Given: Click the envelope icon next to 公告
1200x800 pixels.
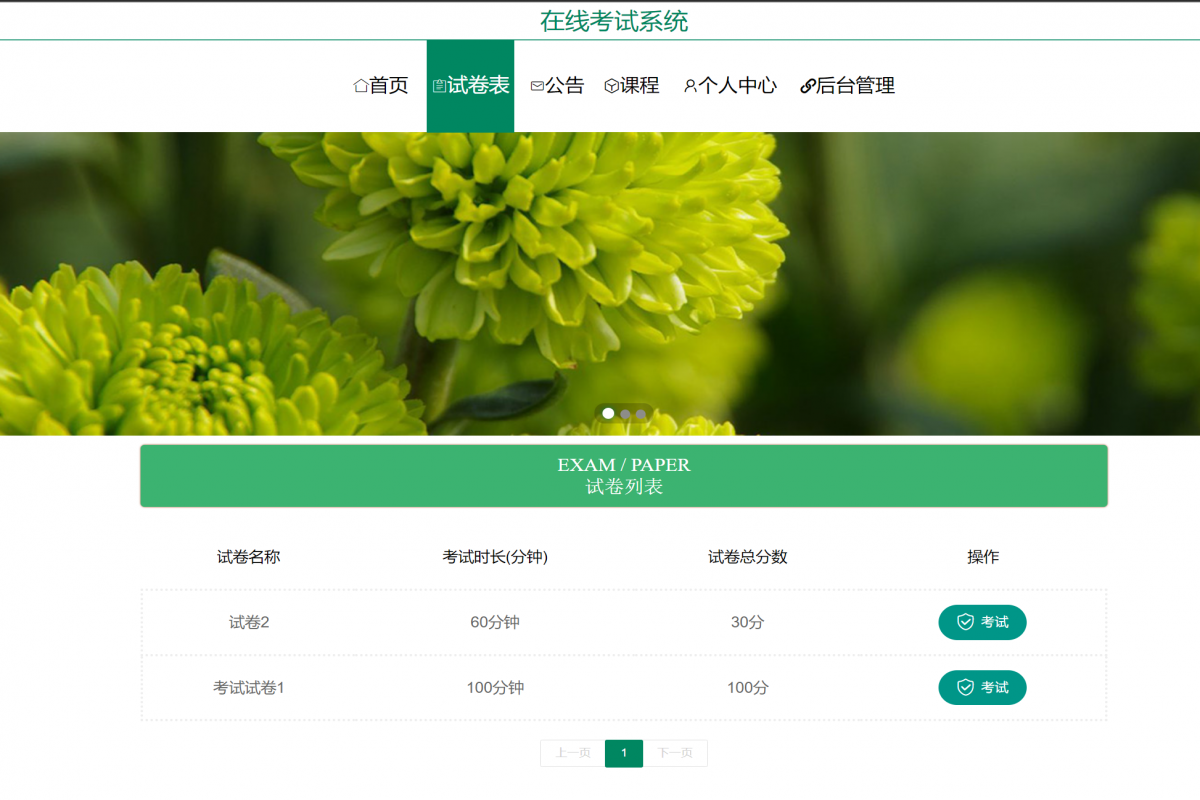Looking at the screenshot, I should (536, 86).
